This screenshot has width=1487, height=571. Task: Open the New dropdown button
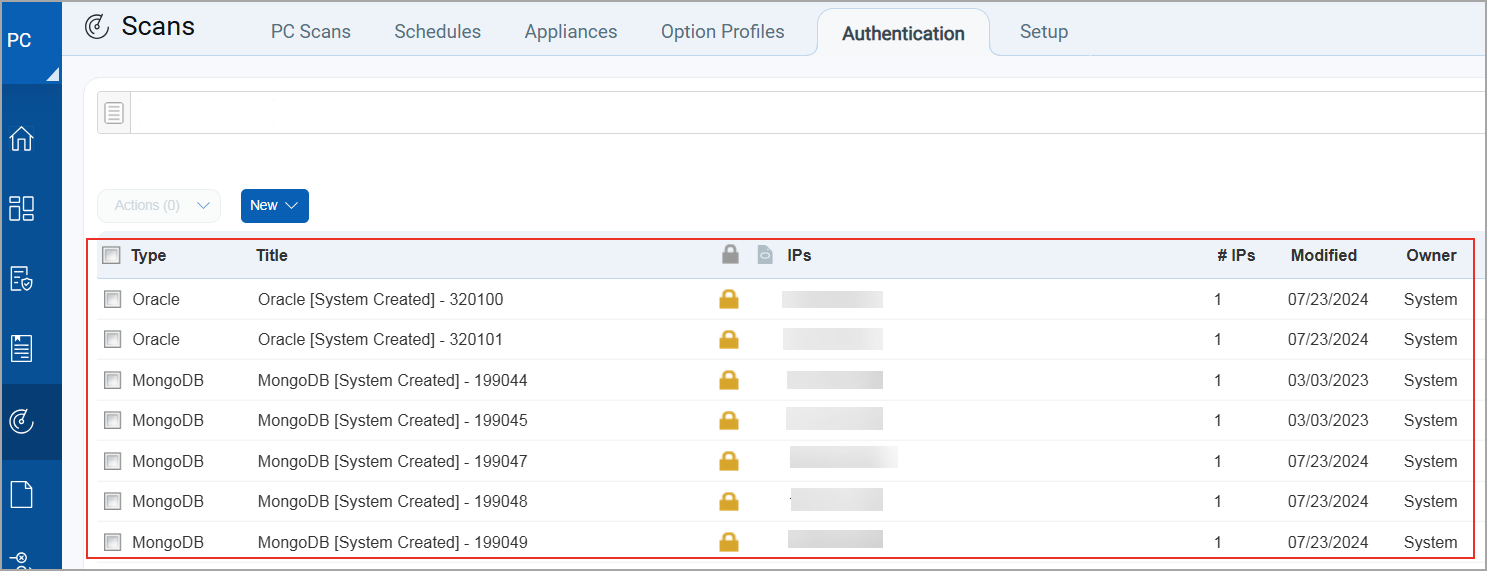[x=275, y=205]
